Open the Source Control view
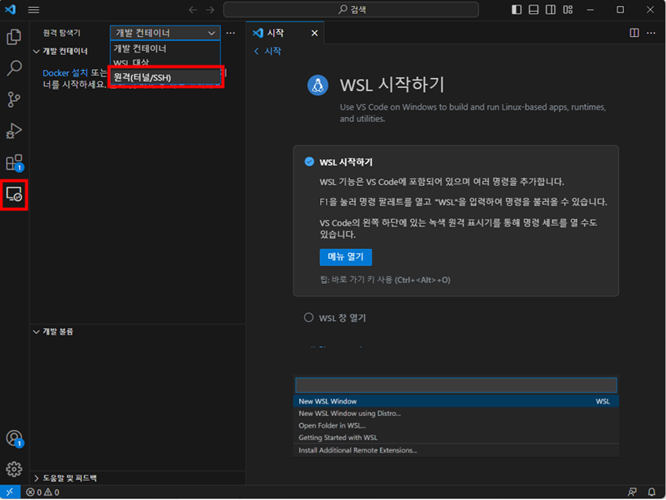The image size is (666, 500). point(14,99)
